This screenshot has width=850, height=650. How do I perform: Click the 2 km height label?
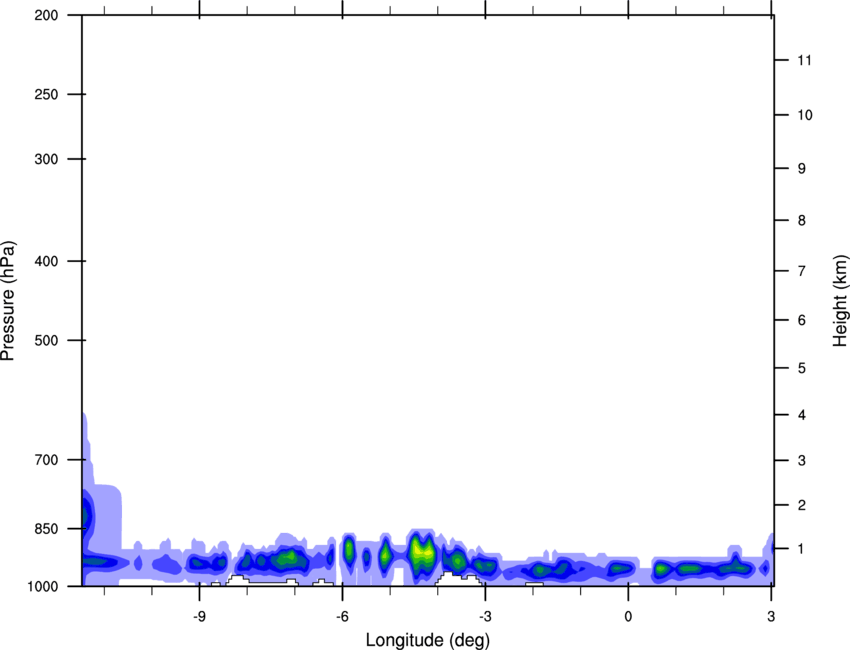click(x=802, y=505)
